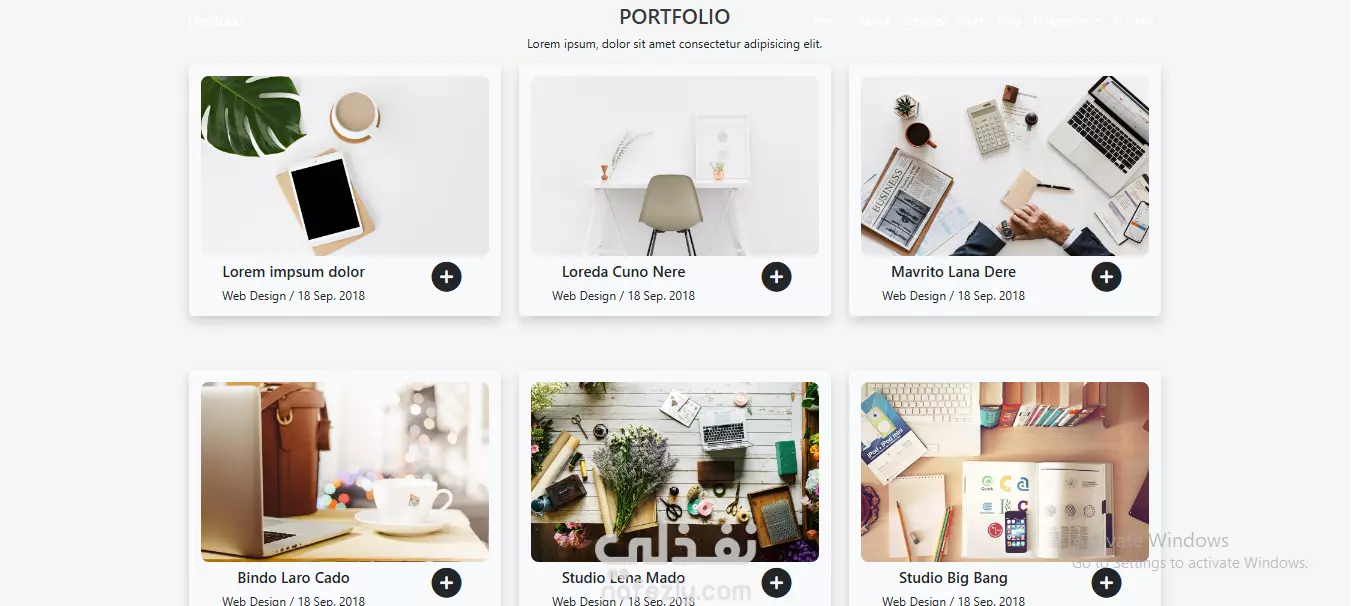Click the Lorem impsum dolor title

[x=293, y=272]
